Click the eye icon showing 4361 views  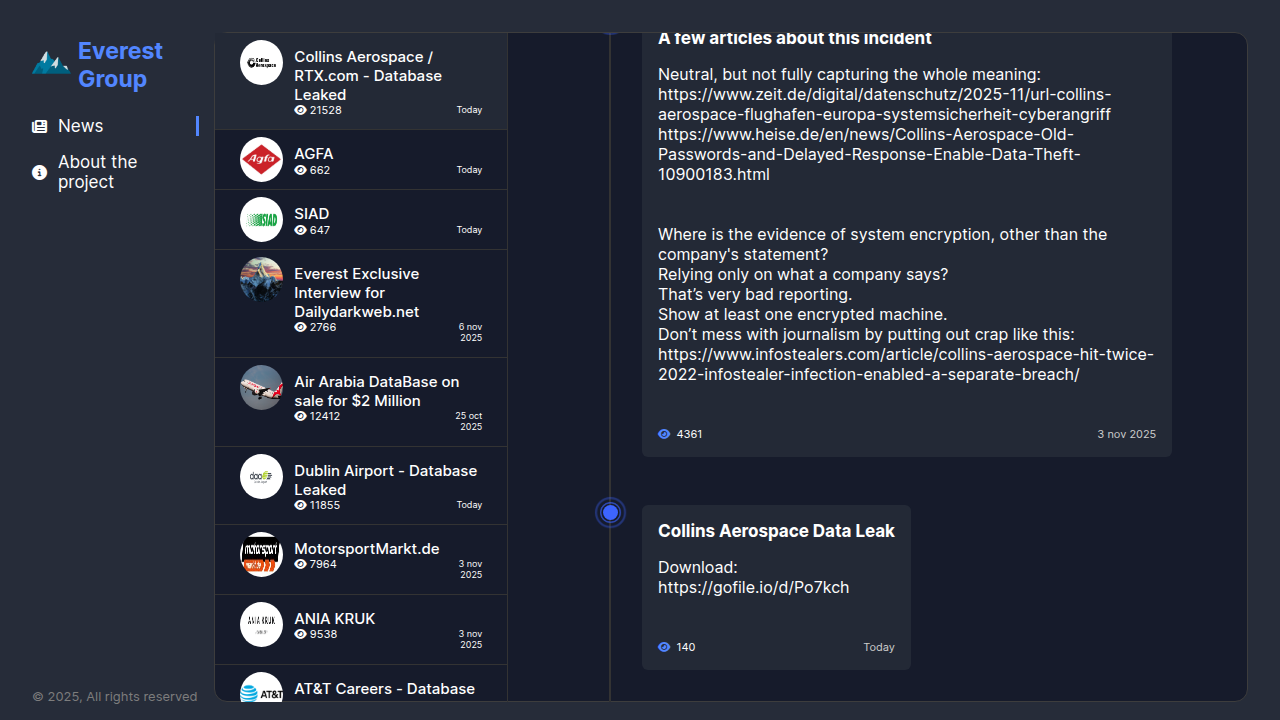pyautogui.click(x=664, y=434)
